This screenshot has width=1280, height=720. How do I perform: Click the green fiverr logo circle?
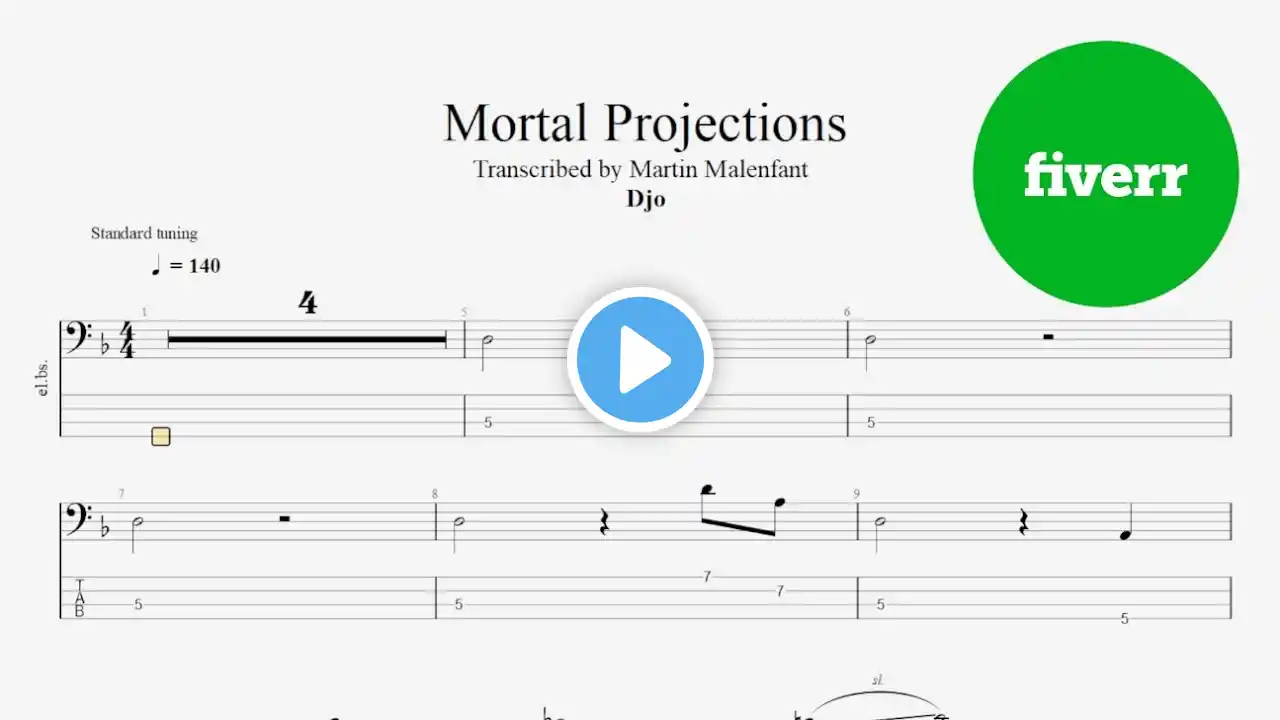(1105, 174)
